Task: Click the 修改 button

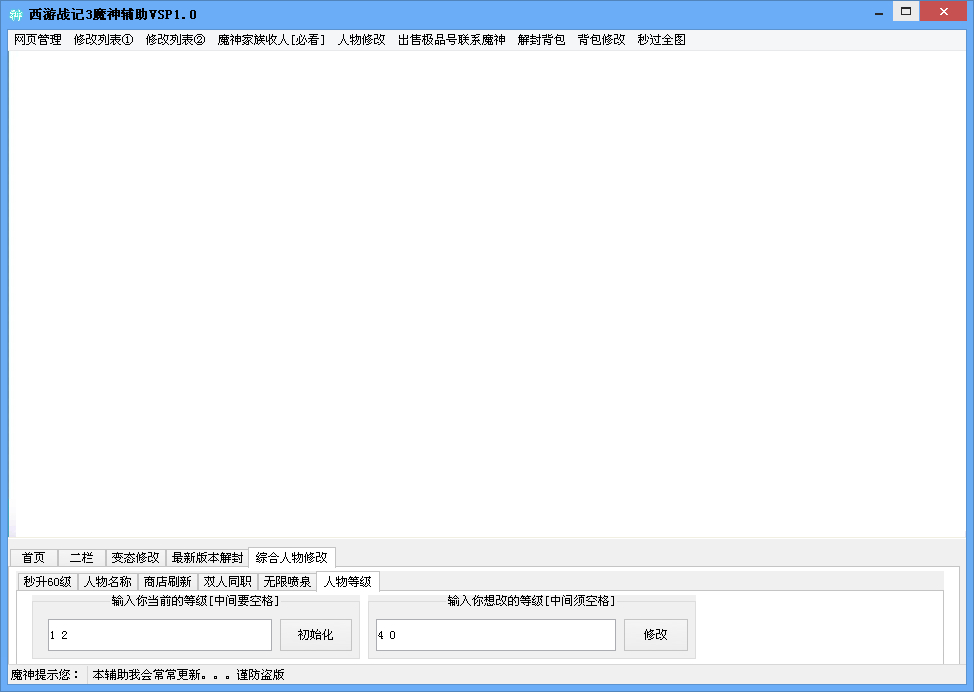Action: (x=655, y=635)
